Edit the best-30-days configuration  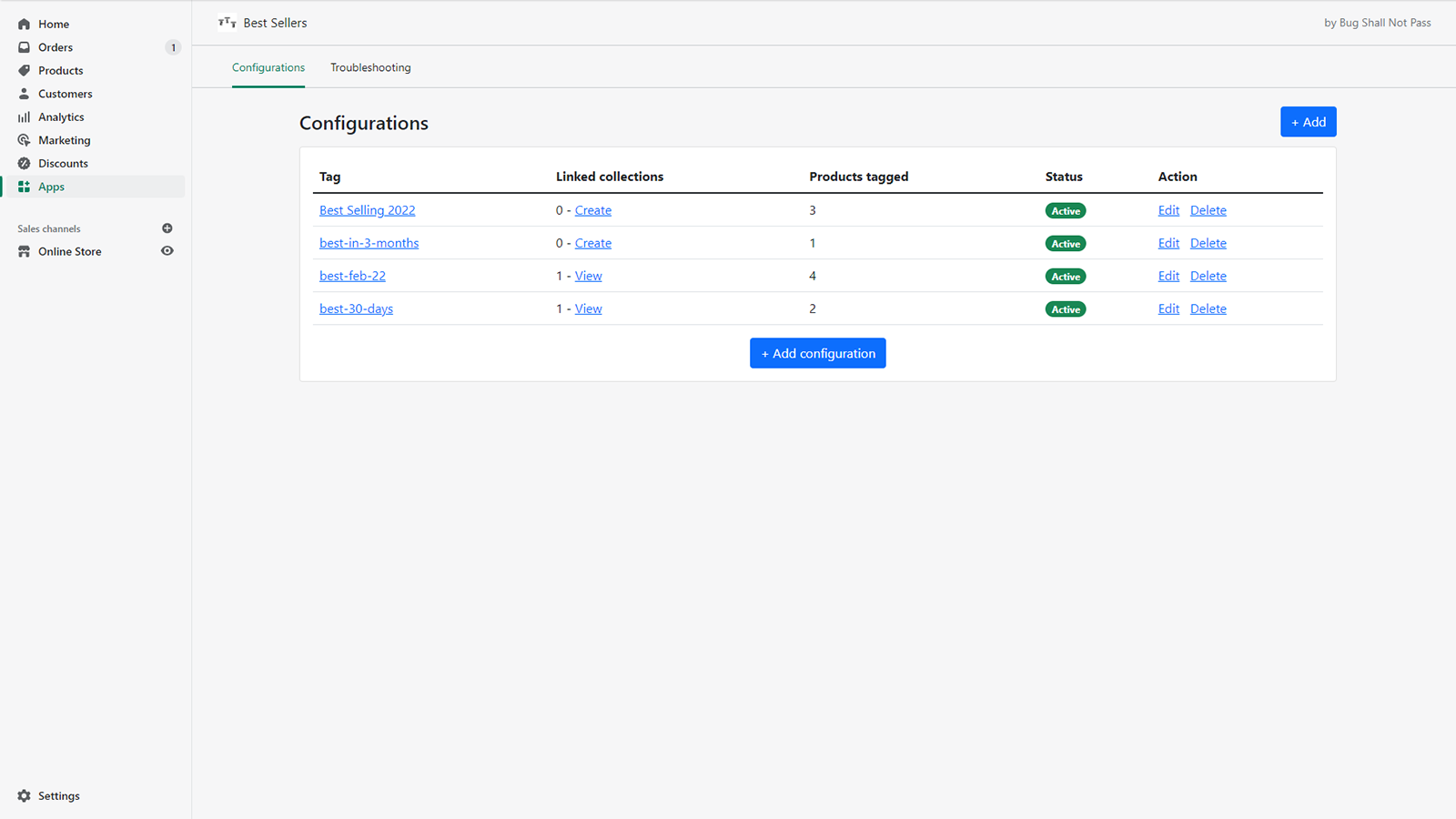[x=1168, y=308]
